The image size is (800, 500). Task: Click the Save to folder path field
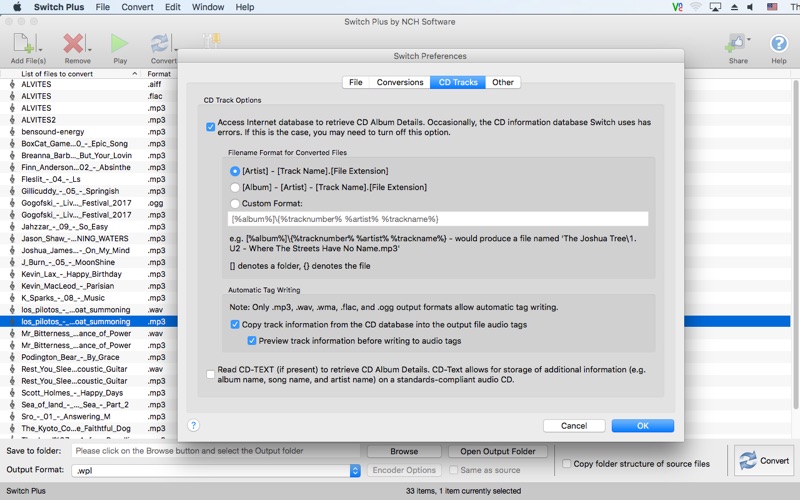[x=215, y=451]
